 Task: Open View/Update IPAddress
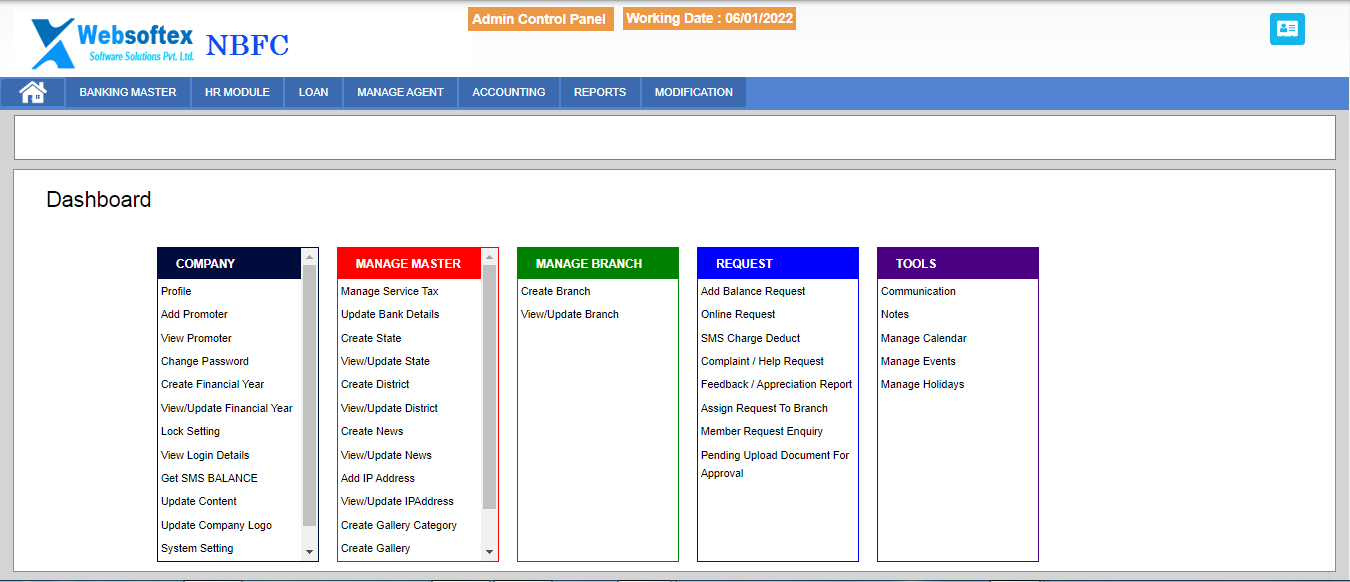pyautogui.click(x=397, y=501)
